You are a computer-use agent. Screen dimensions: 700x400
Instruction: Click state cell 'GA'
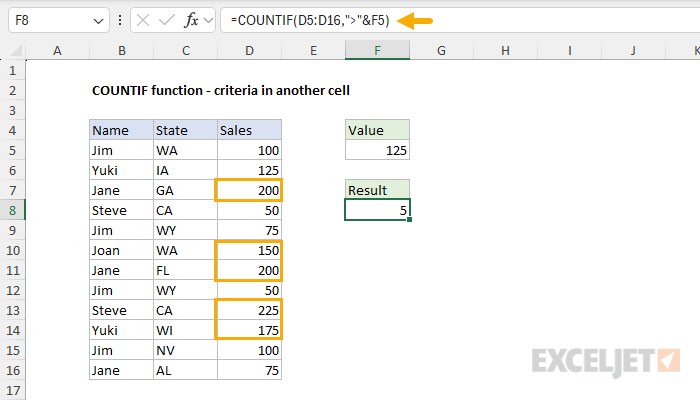click(186, 191)
